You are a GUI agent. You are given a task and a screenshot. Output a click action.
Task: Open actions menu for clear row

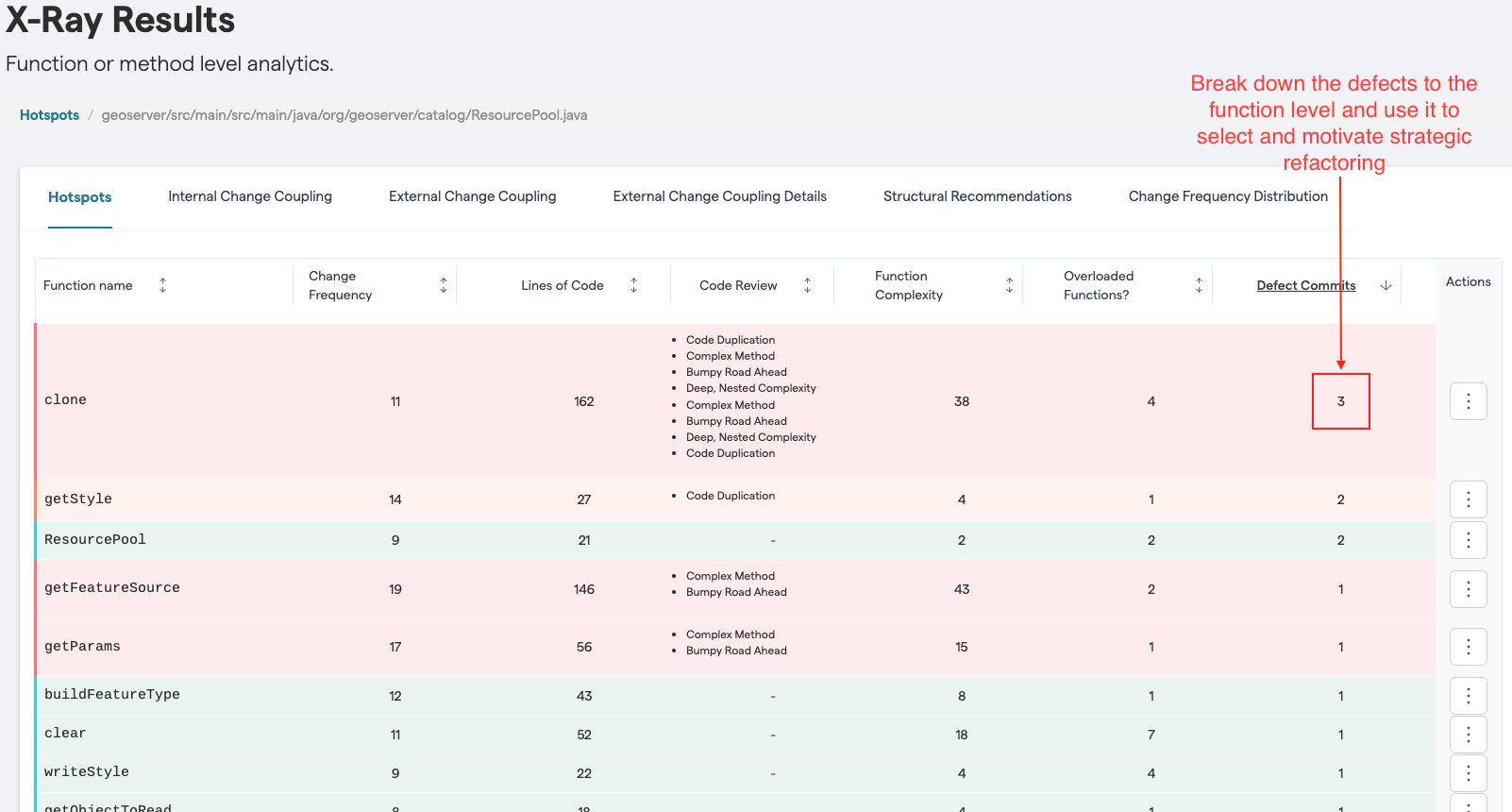coord(1468,735)
